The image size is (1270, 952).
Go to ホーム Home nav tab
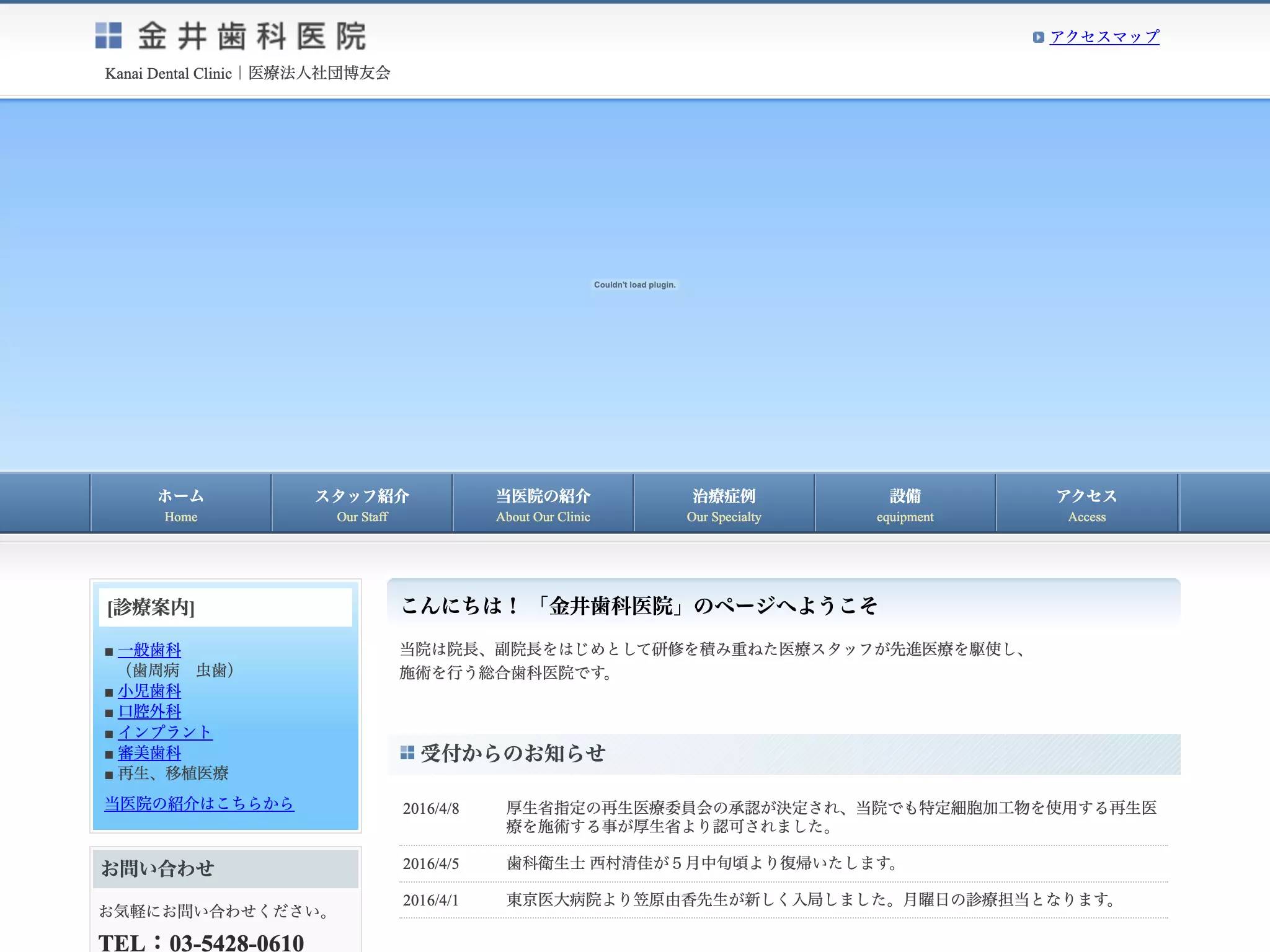181,503
